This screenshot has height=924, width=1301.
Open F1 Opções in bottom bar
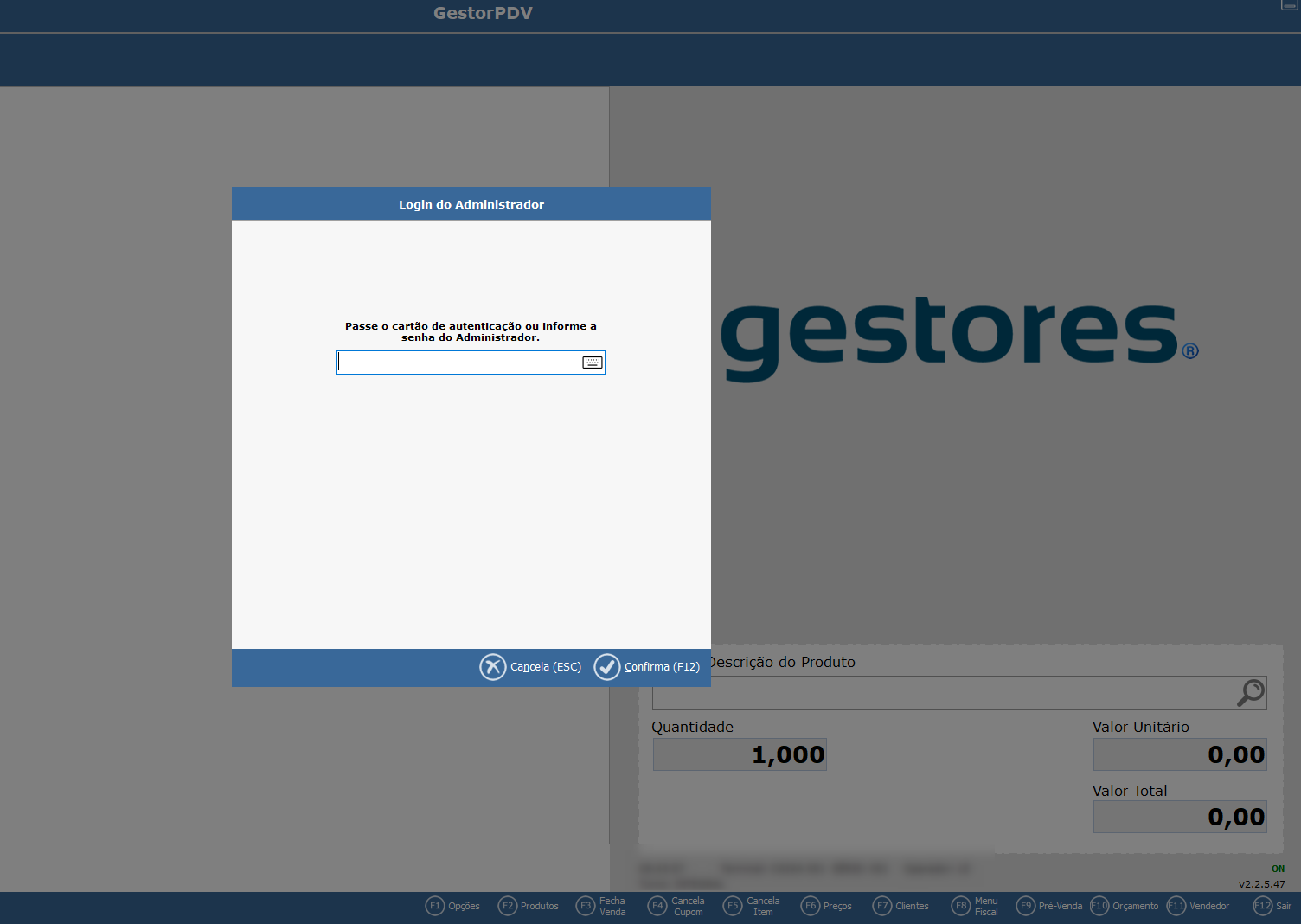[x=453, y=906]
